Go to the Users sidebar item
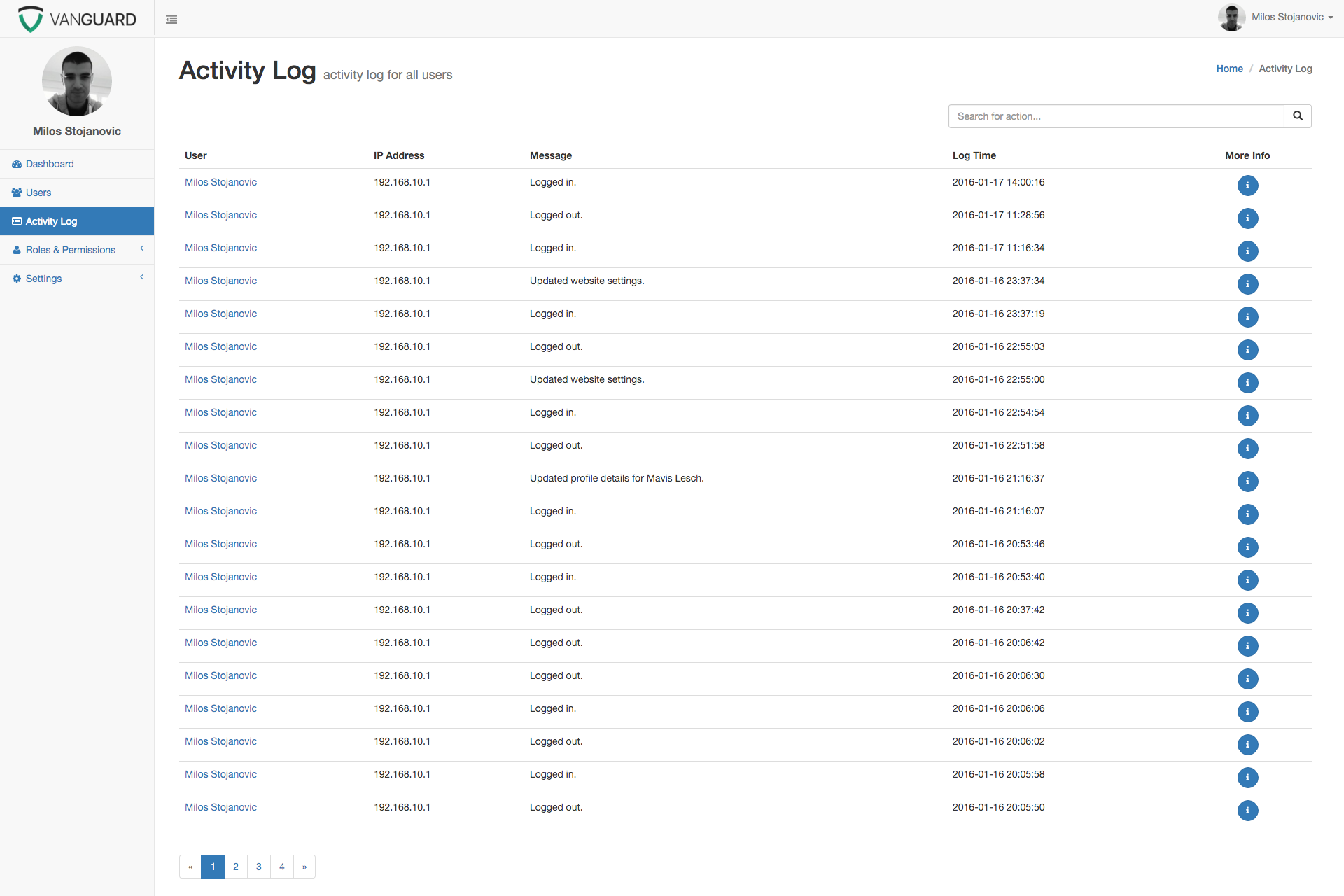The image size is (1344, 896). pyautogui.click(x=38, y=192)
